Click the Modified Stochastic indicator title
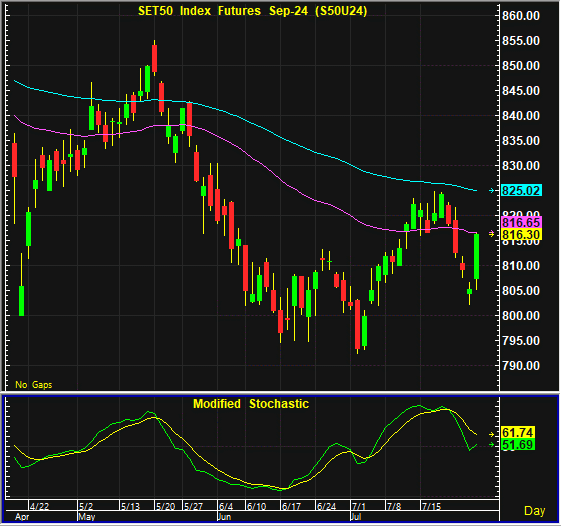Image resolution: width=561 pixels, height=526 pixels. pyautogui.click(x=251, y=404)
